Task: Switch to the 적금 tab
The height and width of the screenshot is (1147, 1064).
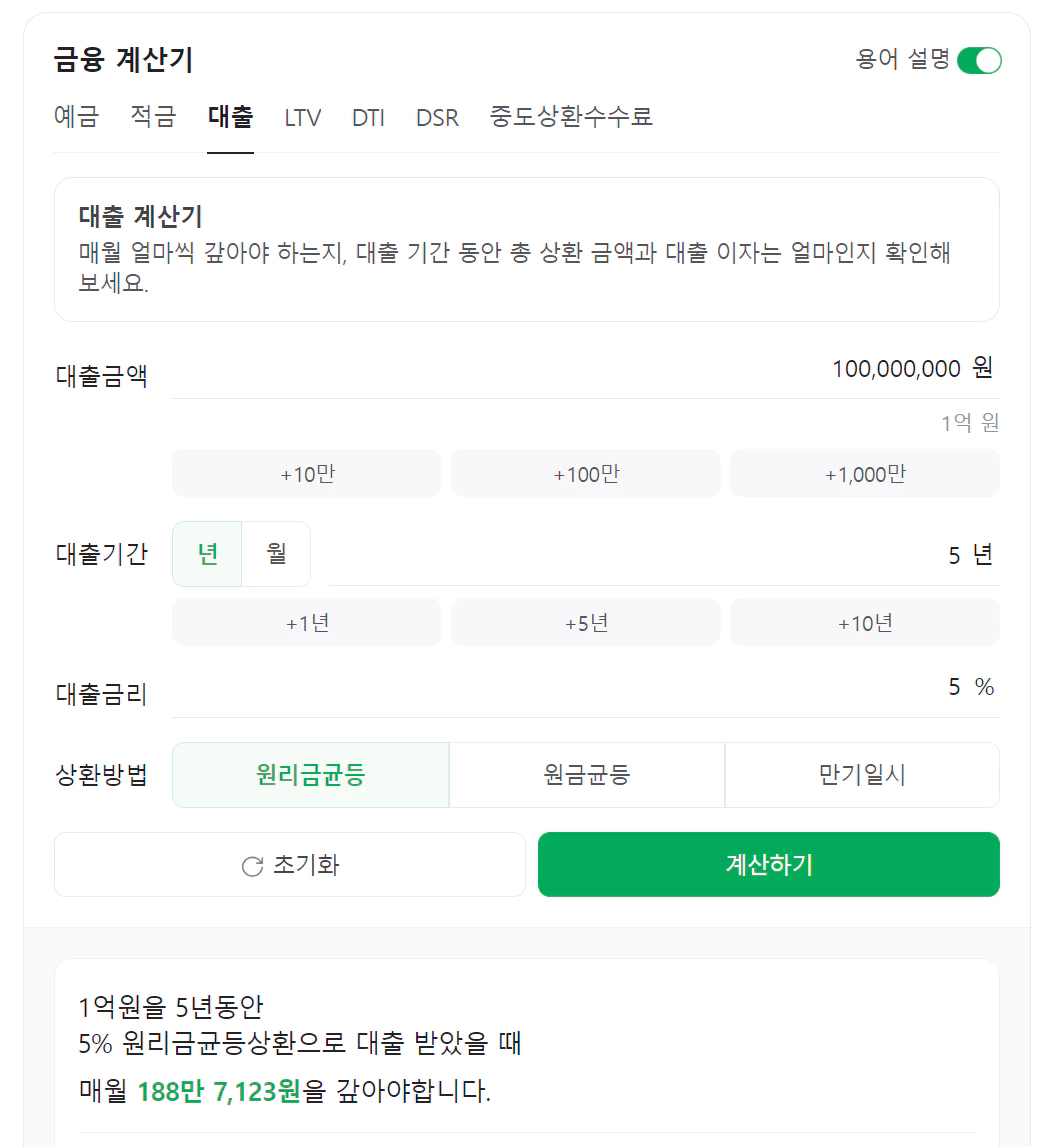Action: (152, 117)
